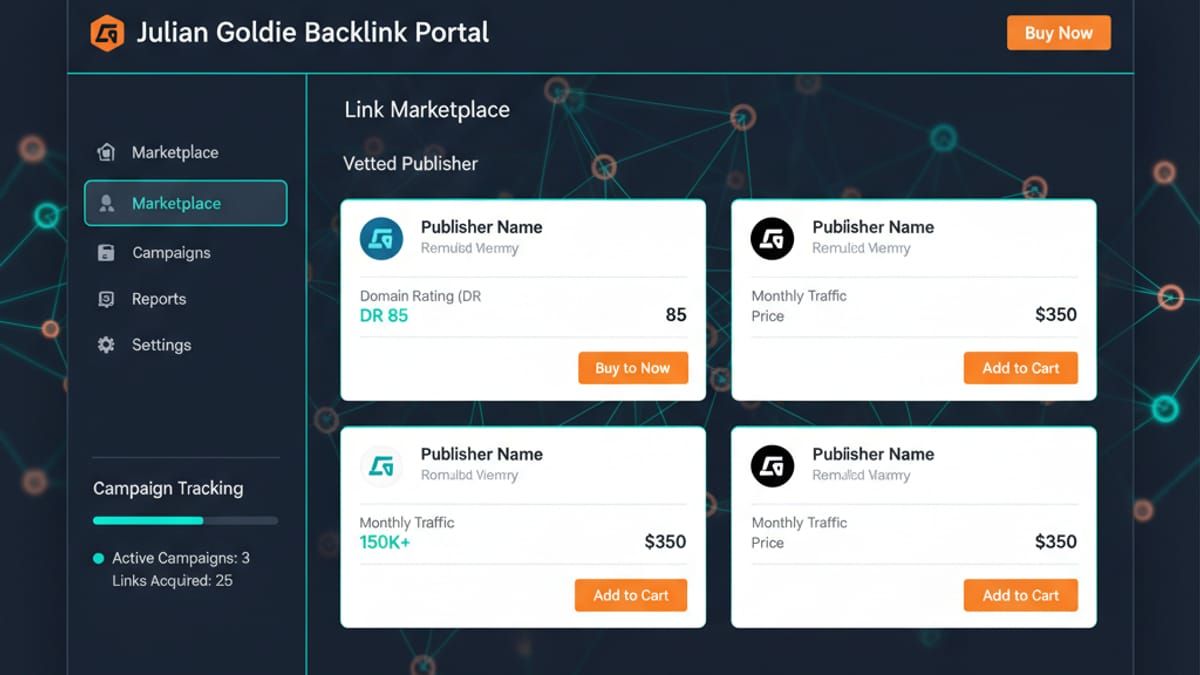1200x675 pixels.
Task: Click the Links Acquired: 25 text
Action: pos(172,581)
